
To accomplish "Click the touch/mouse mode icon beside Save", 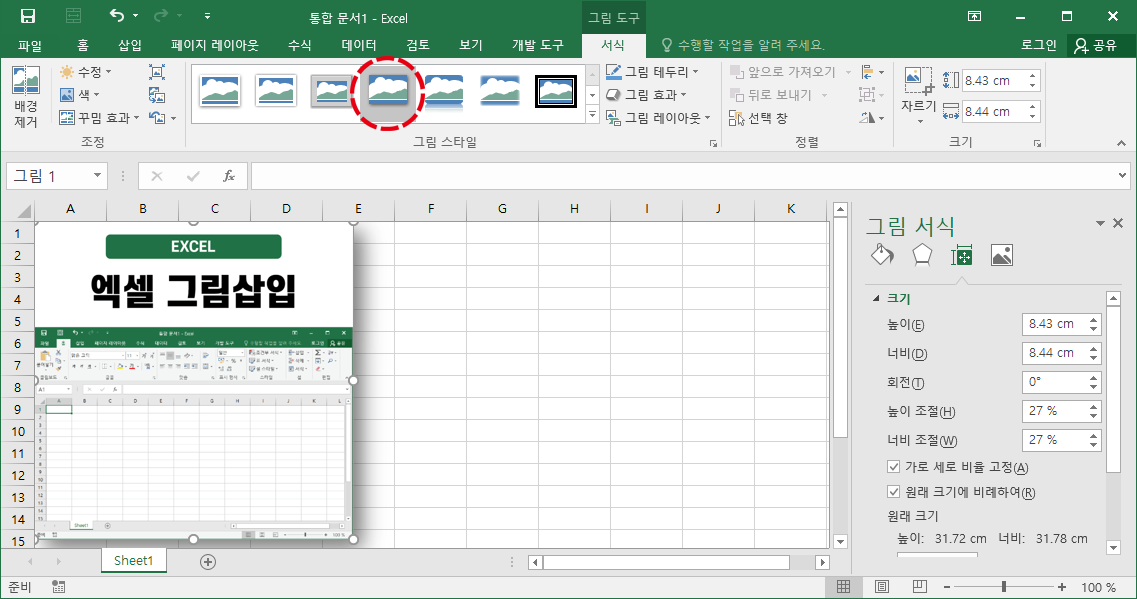I will click(x=73, y=16).
